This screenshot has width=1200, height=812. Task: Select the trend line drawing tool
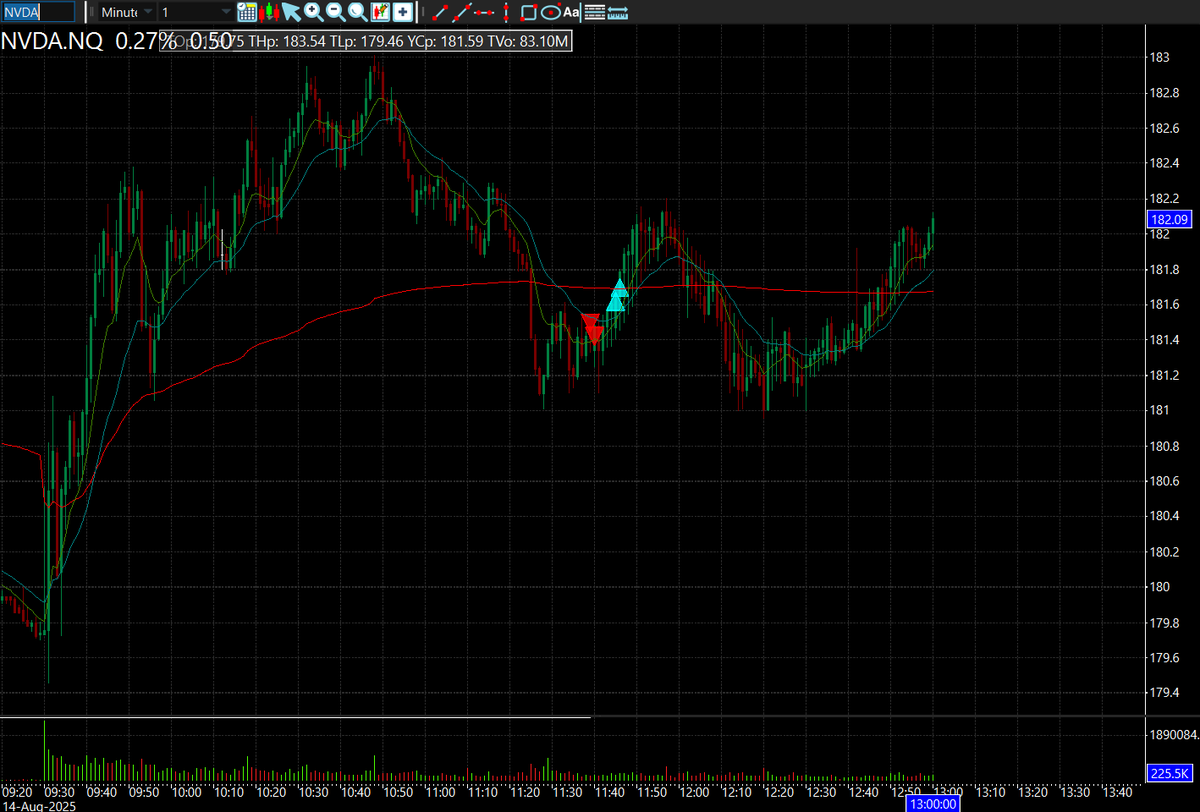tap(439, 12)
